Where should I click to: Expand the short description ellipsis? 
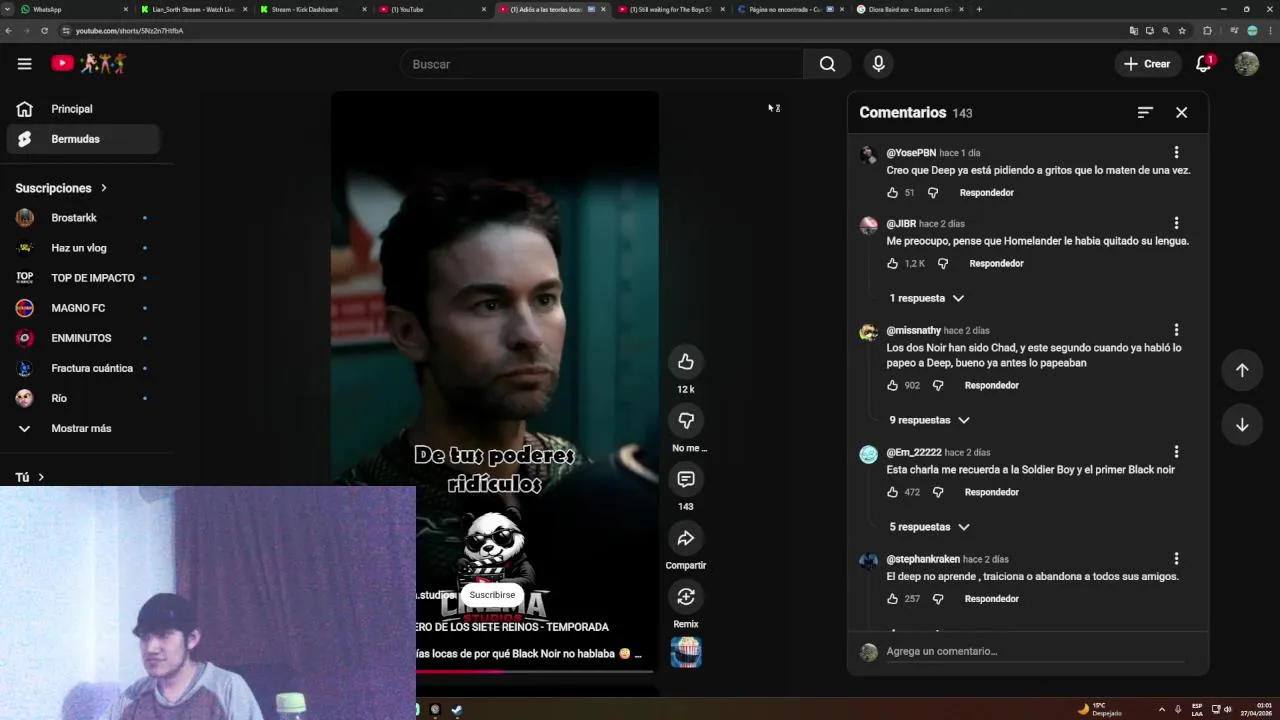click(638, 654)
